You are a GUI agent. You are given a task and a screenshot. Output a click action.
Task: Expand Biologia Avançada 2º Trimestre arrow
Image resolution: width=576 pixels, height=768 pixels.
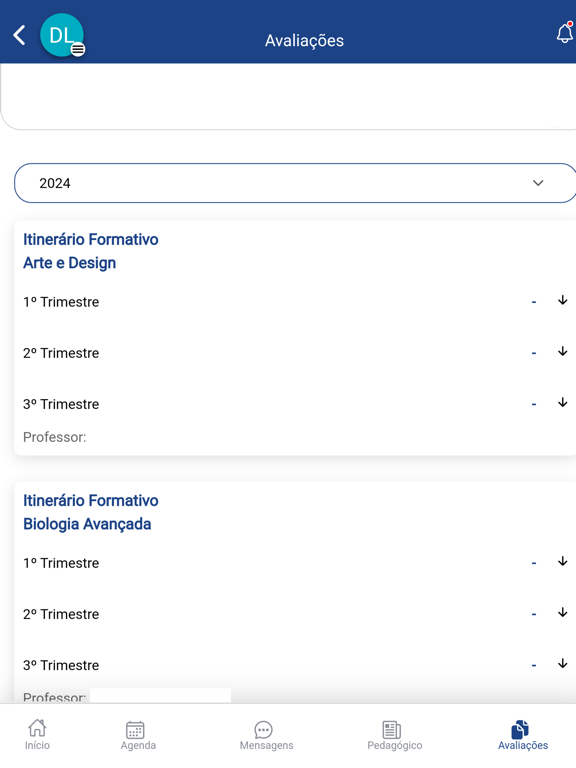(563, 612)
